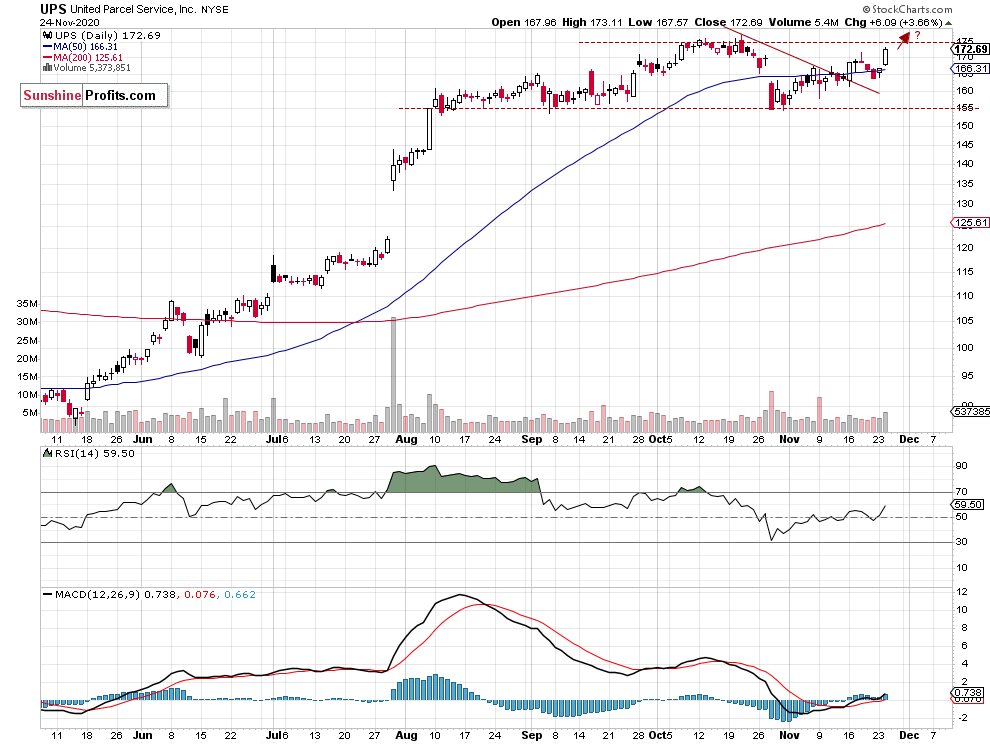Click the MACD(12,26,9) panel label

tap(98, 594)
